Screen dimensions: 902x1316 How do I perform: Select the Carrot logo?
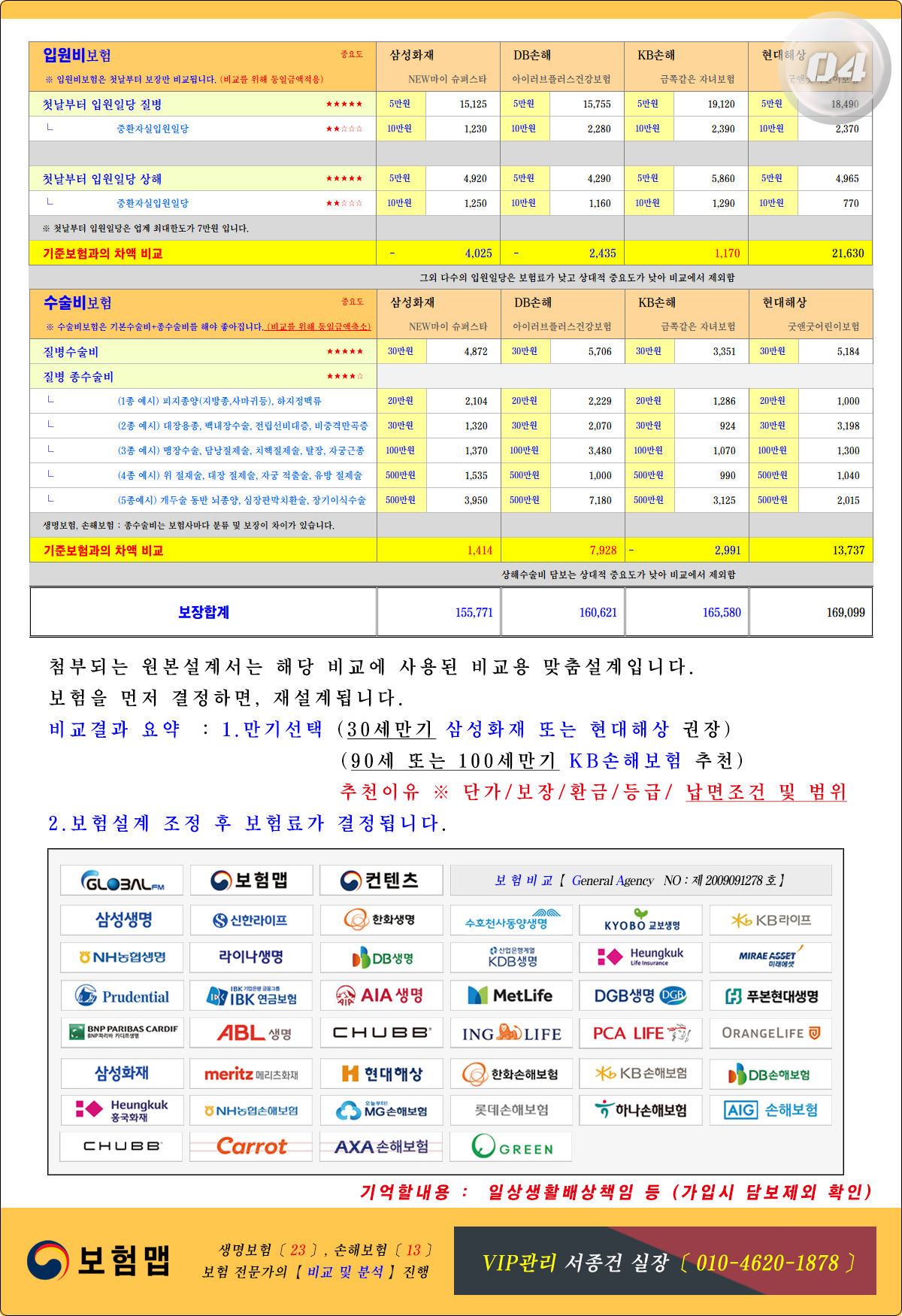pyautogui.click(x=251, y=1147)
